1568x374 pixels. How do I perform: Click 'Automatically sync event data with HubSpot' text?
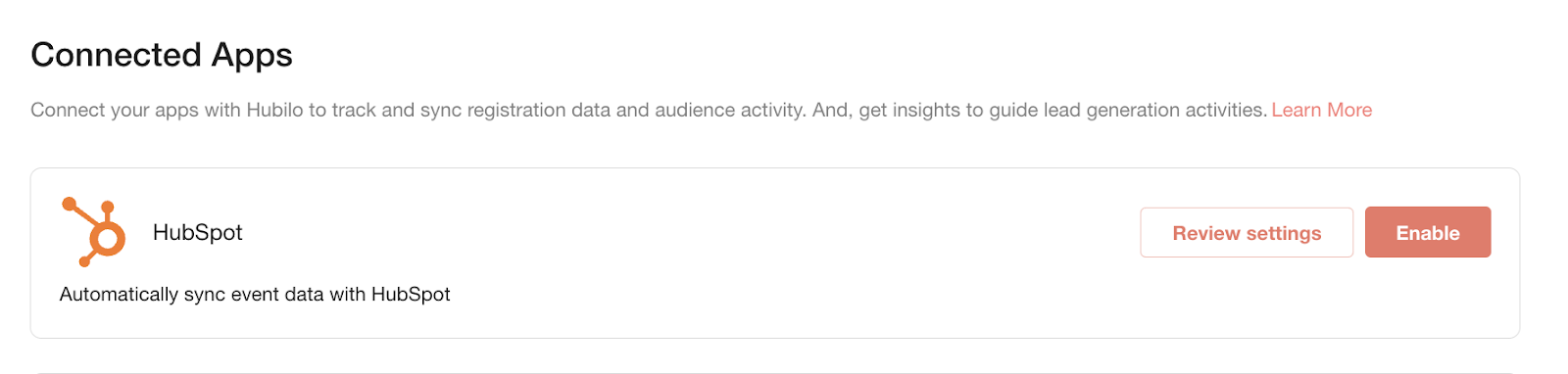tap(255, 294)
